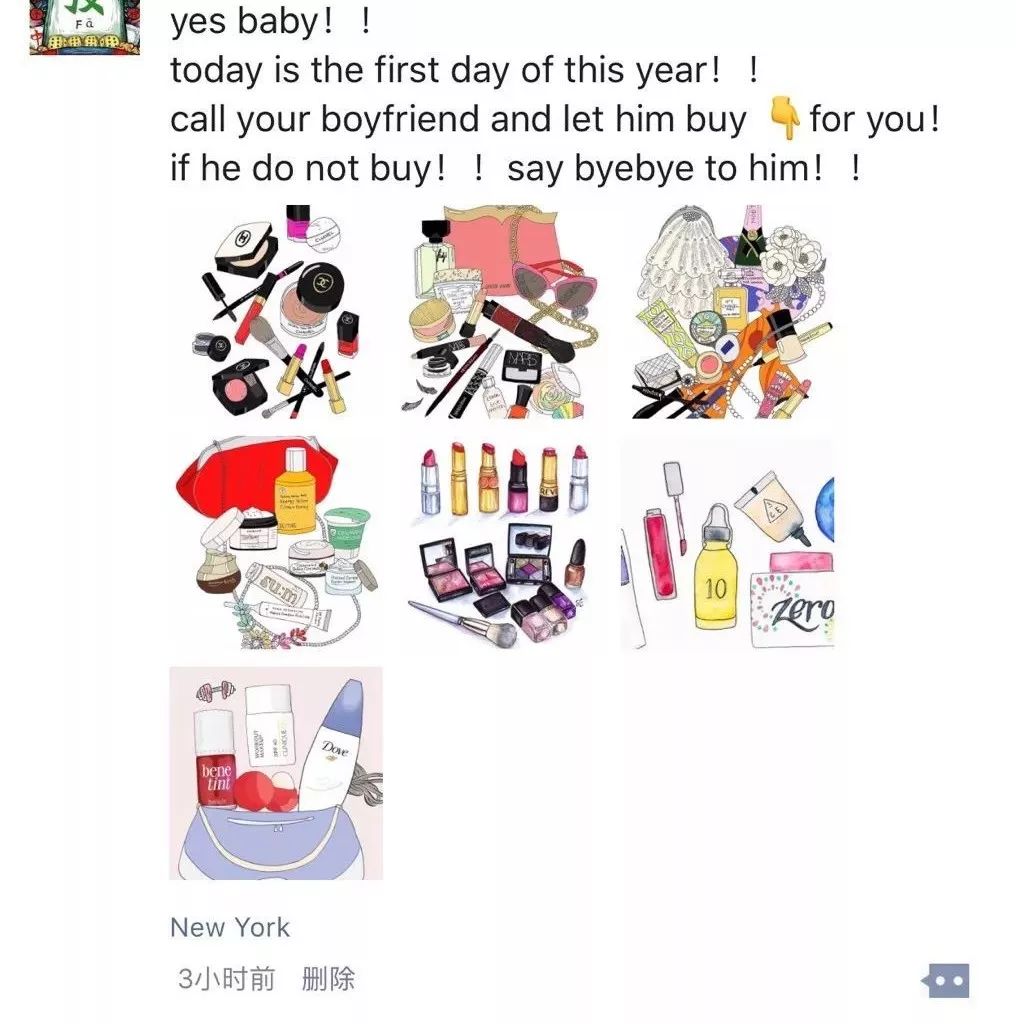1016x1024 pixels.
Task: Delete the post via 删除
Action: 328,979
